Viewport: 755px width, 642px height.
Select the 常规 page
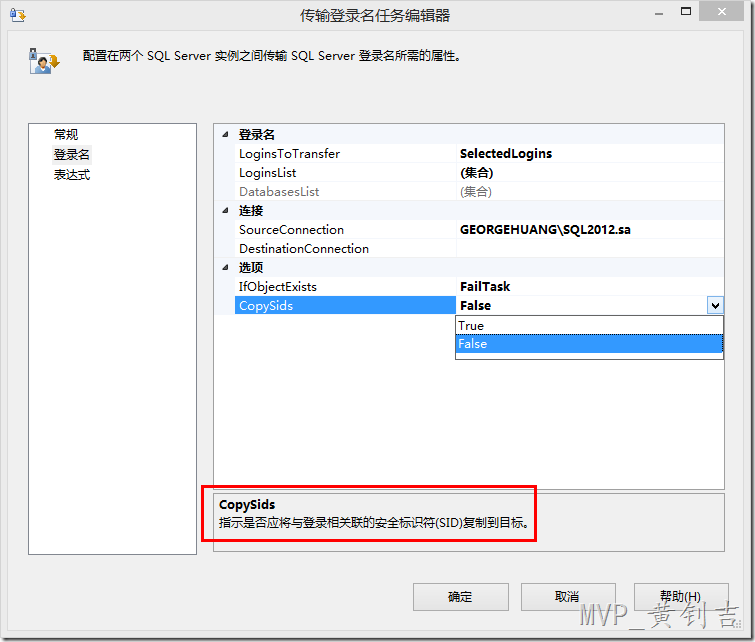coord(66,134)
